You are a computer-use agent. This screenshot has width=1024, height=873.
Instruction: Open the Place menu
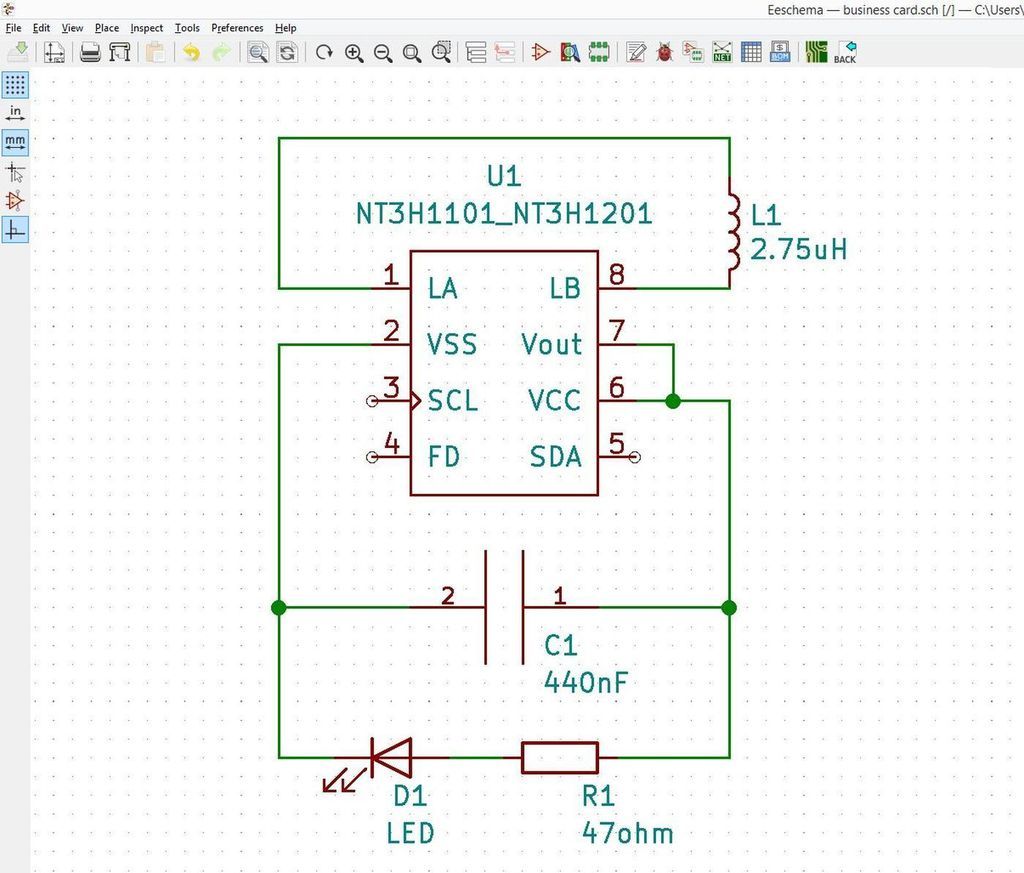tap(106, 28)
